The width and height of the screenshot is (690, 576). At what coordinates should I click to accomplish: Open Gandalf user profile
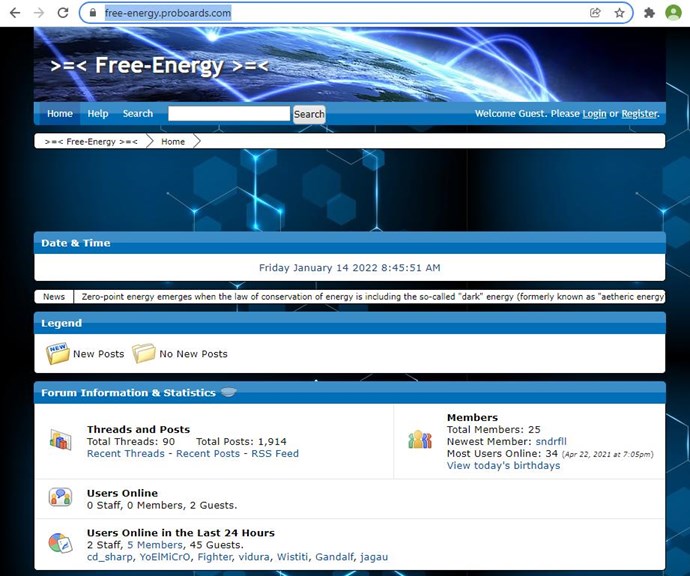click(334, 557)
